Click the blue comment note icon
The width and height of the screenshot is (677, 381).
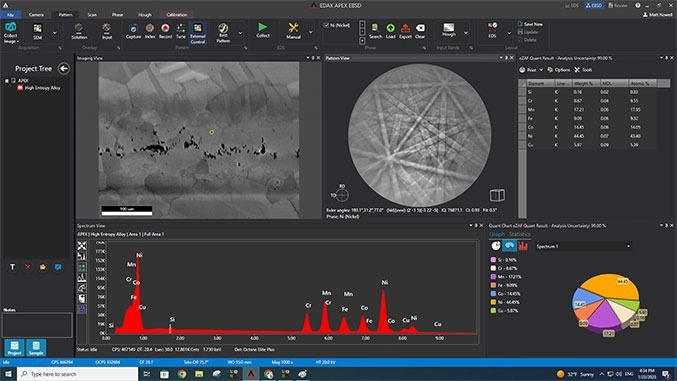(58, 267)
